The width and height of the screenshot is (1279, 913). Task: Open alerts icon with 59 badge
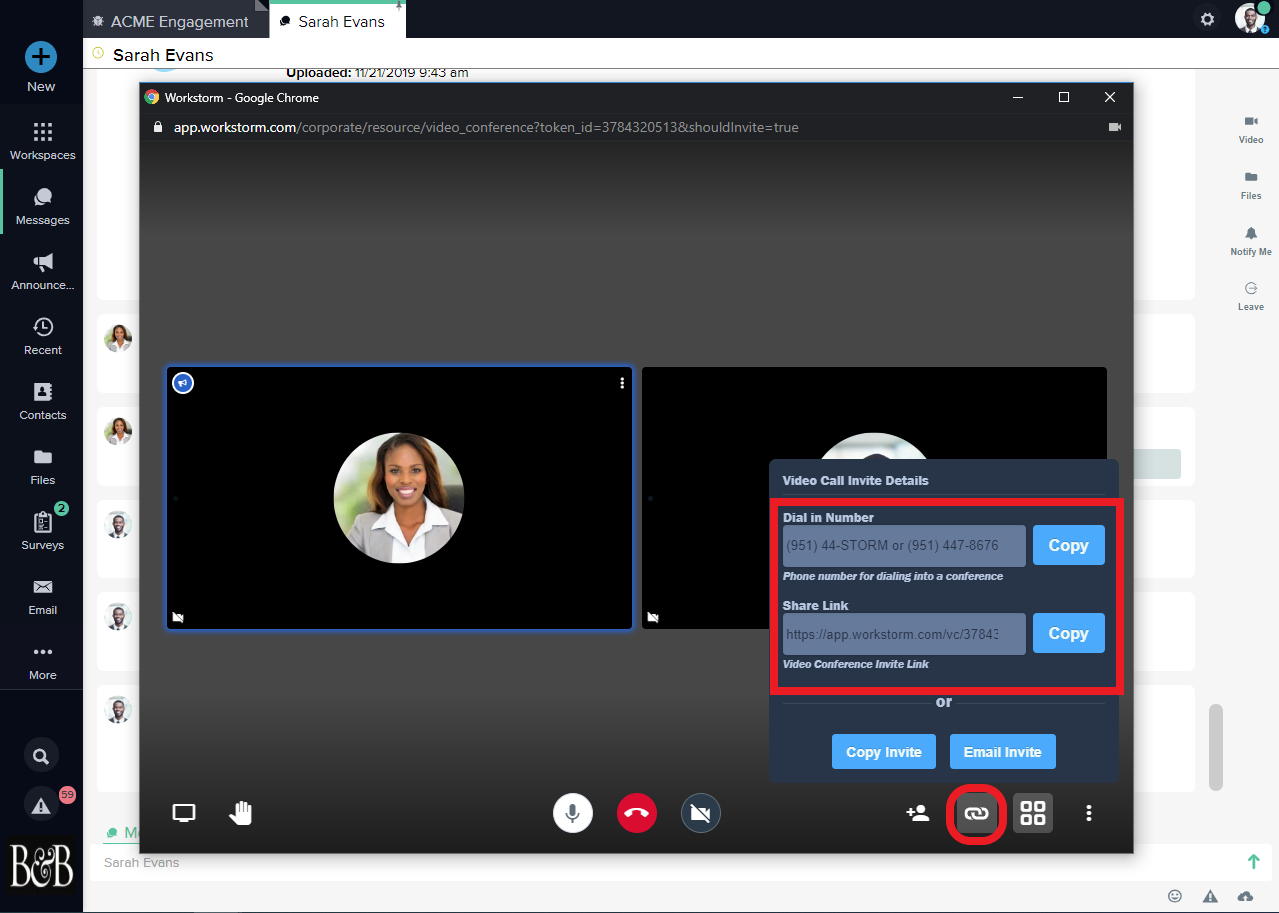coord(41,805)
